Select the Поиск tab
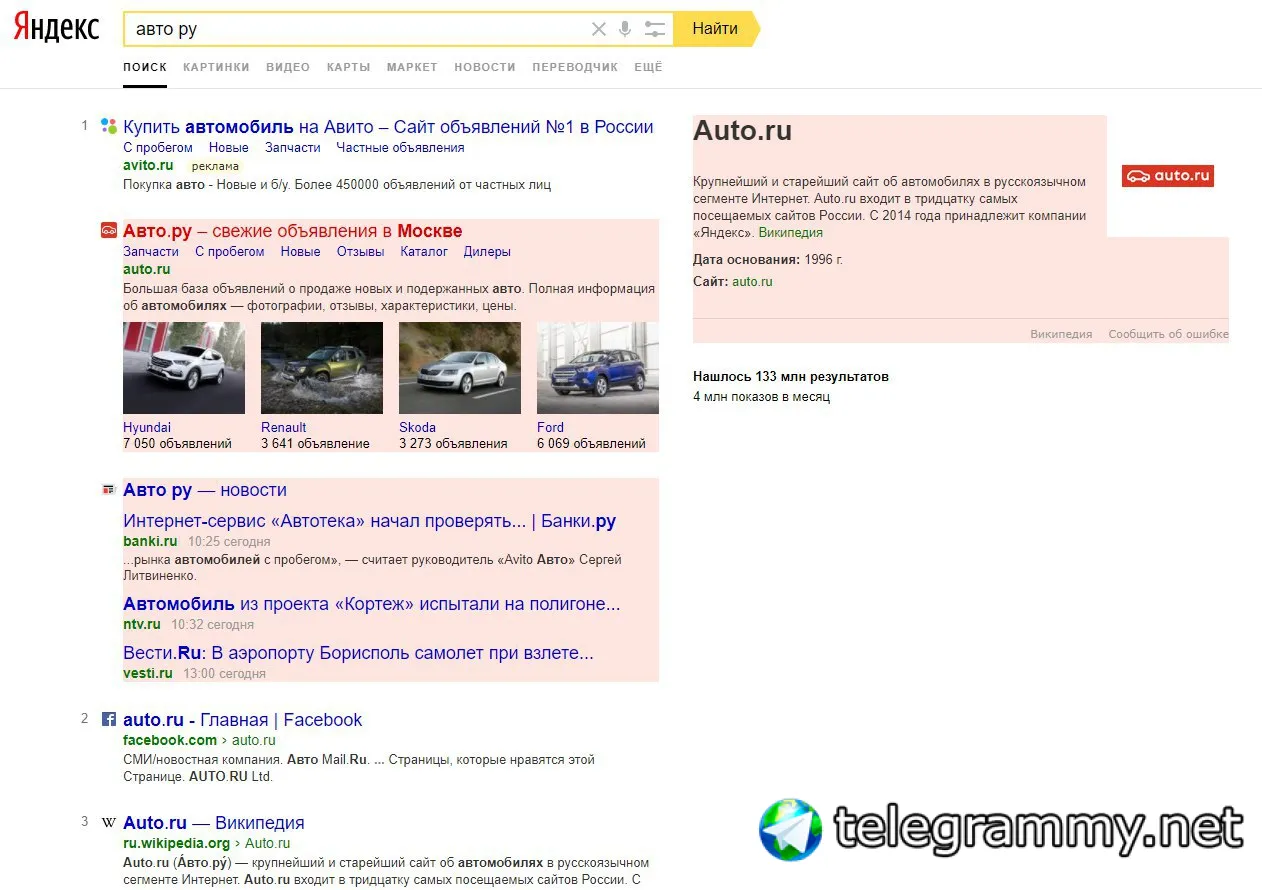 [145, 67]
